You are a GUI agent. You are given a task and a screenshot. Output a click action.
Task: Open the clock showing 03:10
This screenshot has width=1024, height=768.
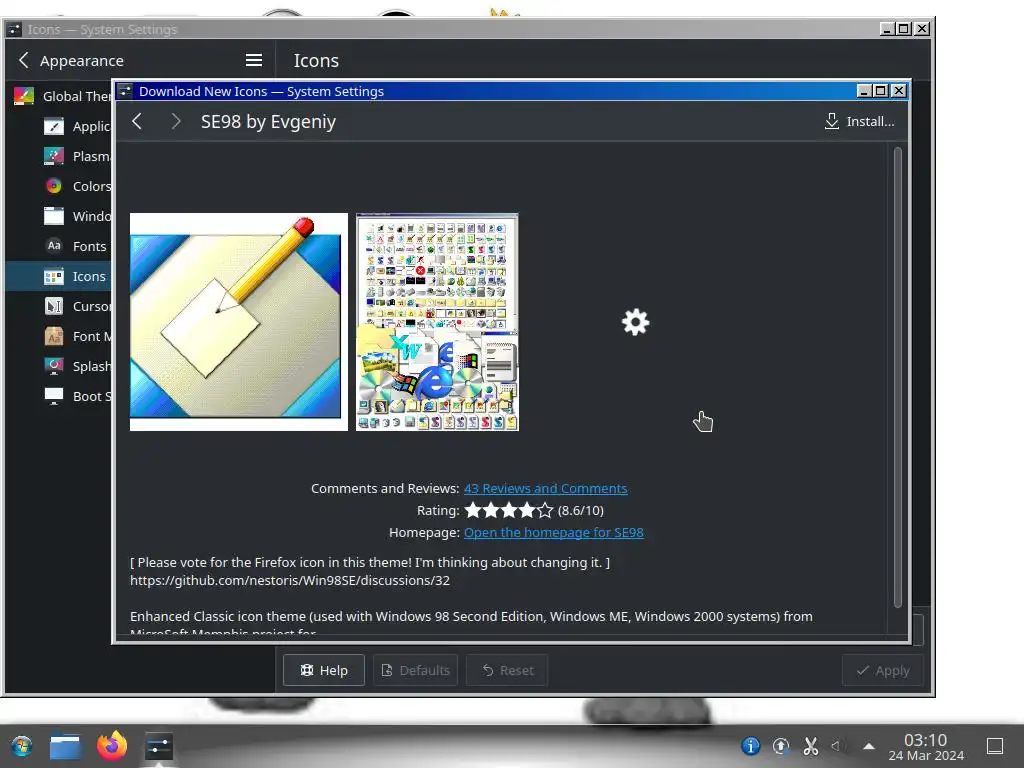pyautogui.click(x=925, y=747)
